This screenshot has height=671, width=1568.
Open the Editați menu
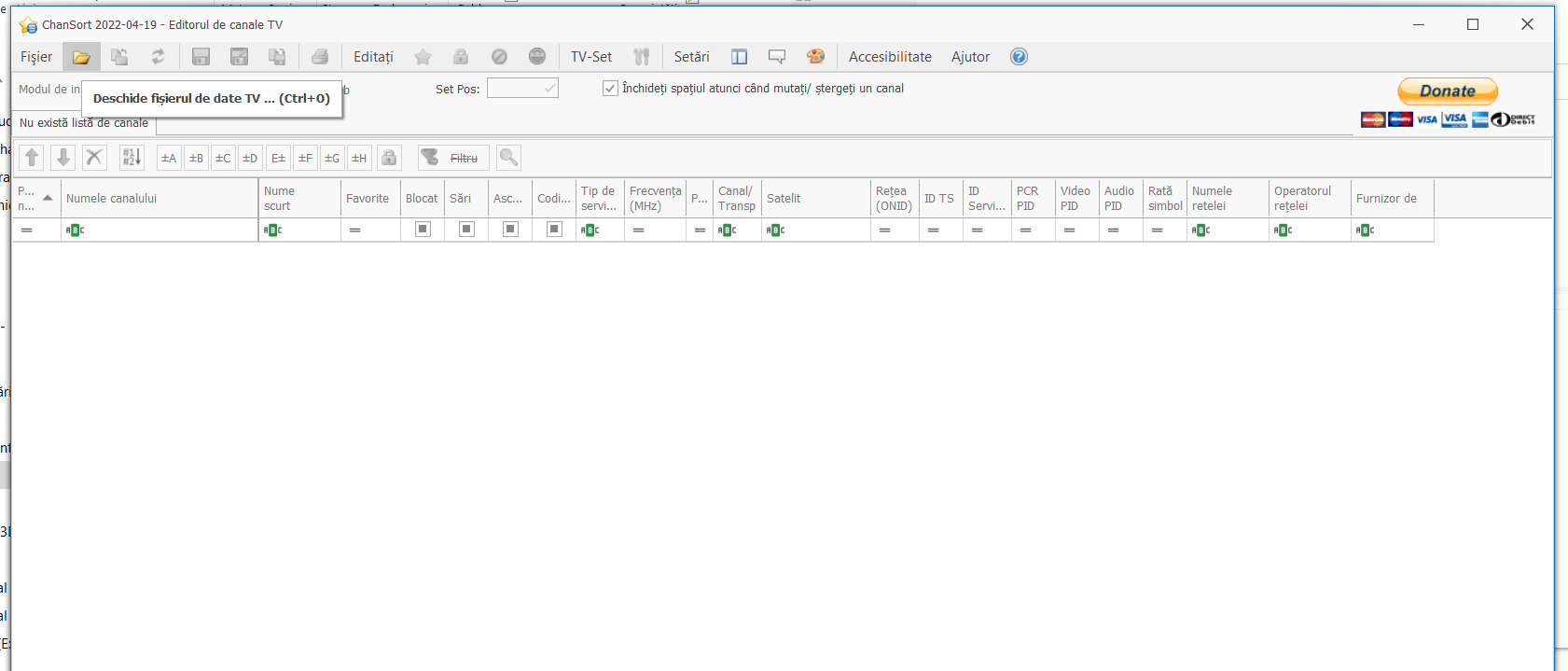click(373, 57)
